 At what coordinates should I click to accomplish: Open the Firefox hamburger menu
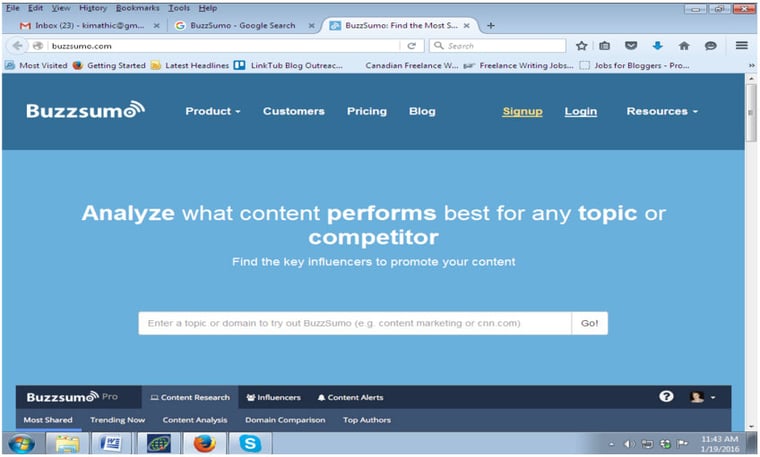pos(741,46)
